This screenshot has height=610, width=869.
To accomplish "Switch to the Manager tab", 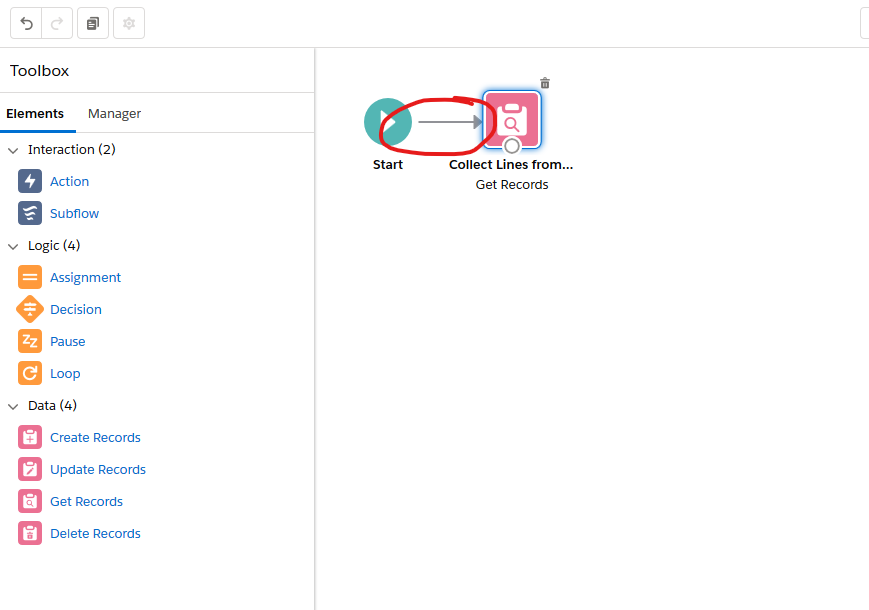I will point(114,114).
